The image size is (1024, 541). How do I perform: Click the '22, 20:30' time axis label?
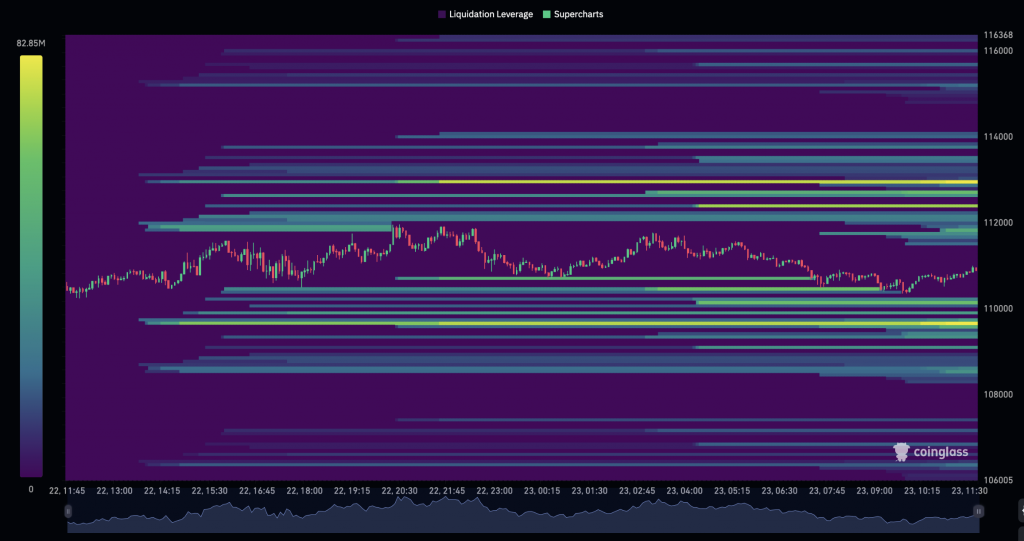[x=399, y=491]
